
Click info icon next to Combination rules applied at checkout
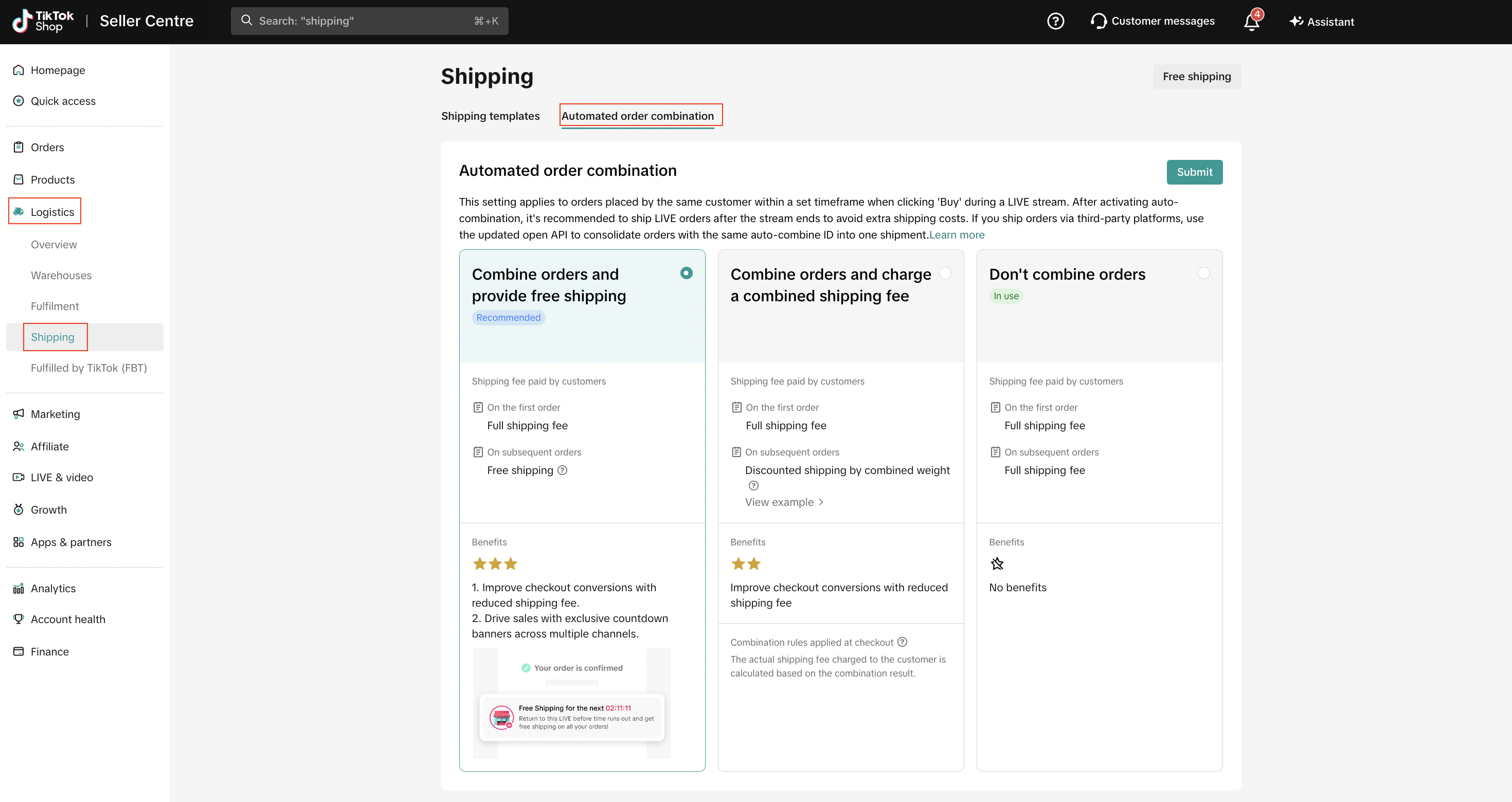[x=902, y=642]
